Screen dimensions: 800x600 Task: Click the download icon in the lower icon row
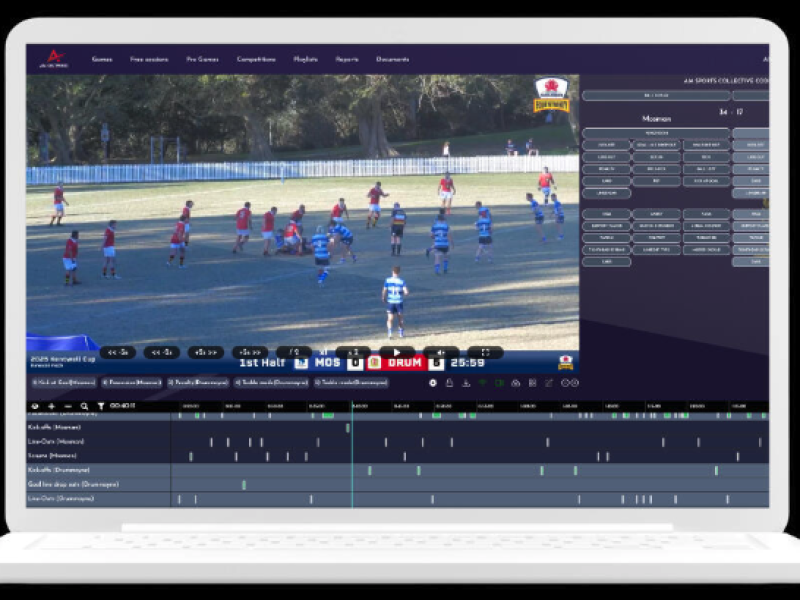(466, 382)
